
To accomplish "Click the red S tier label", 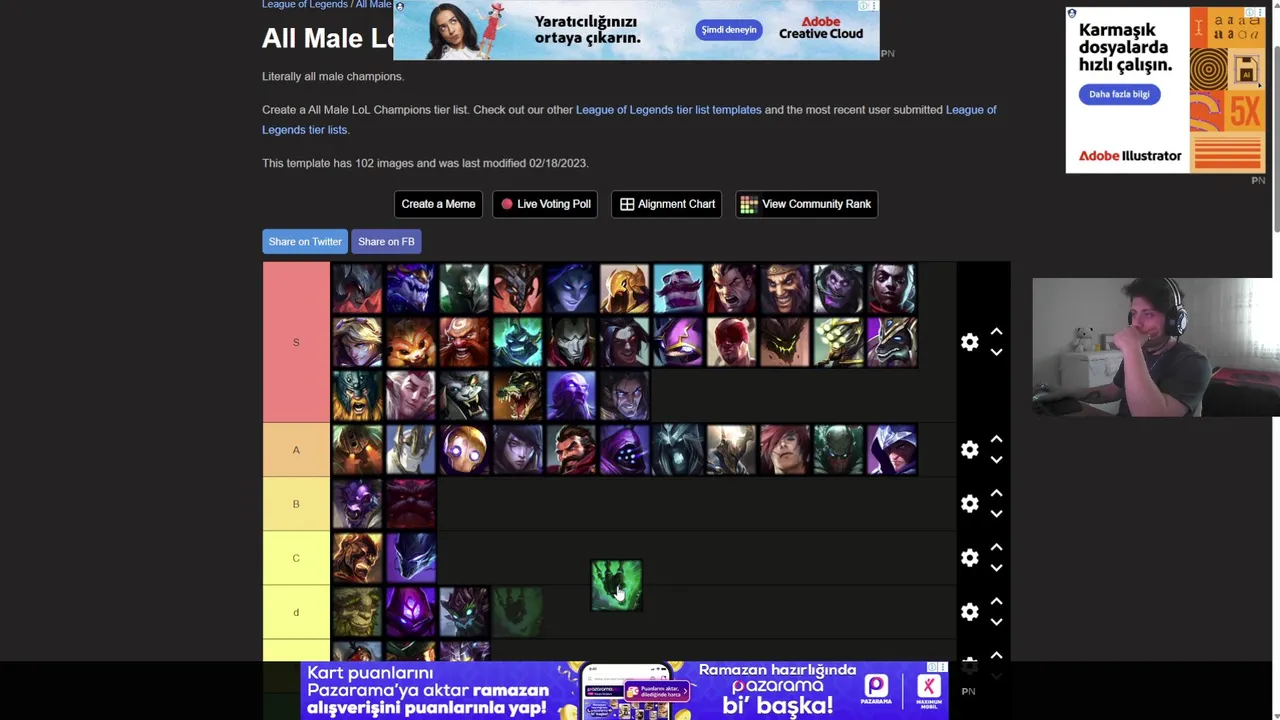I will click(296, 342).
